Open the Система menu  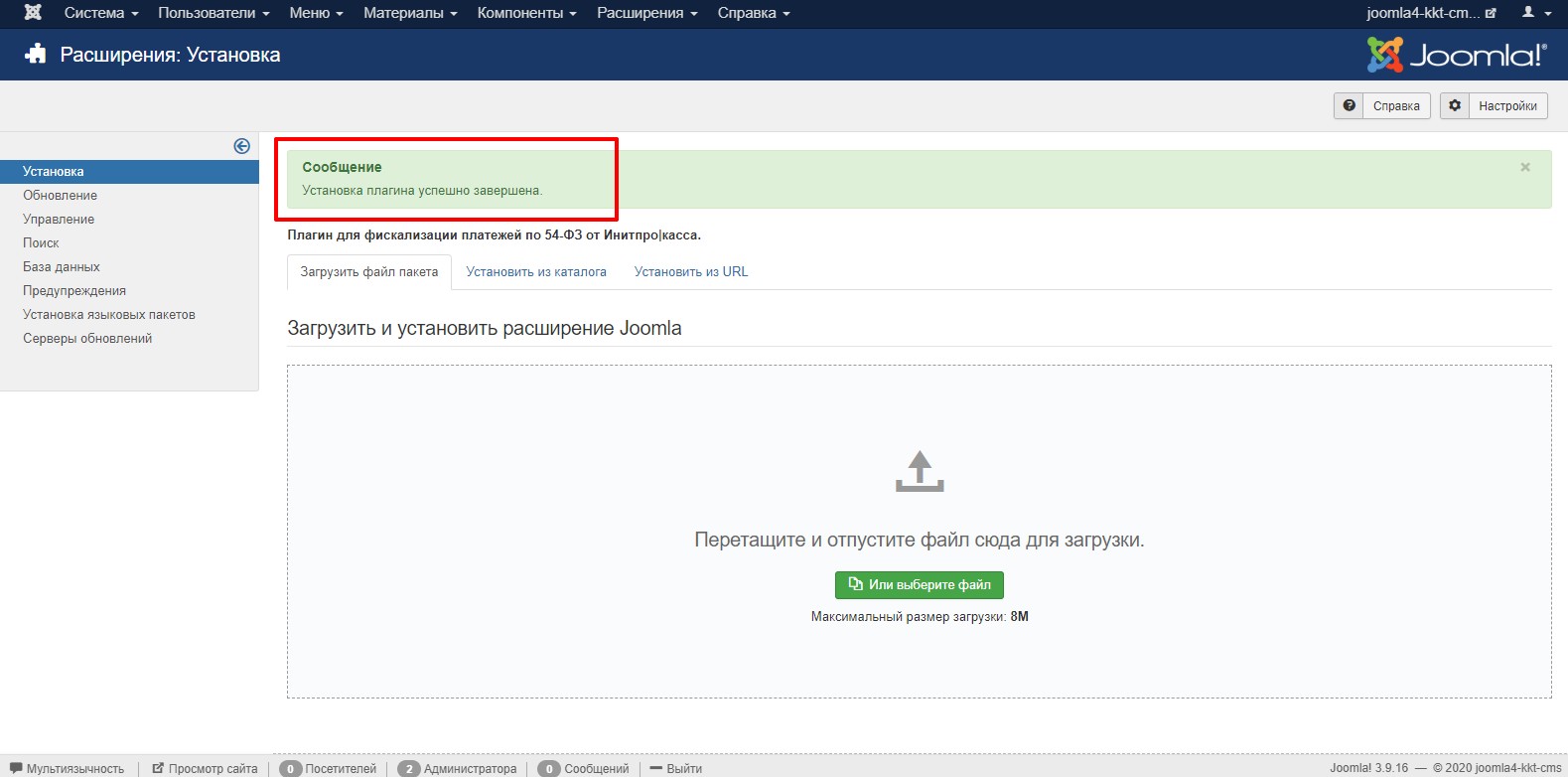101,13
